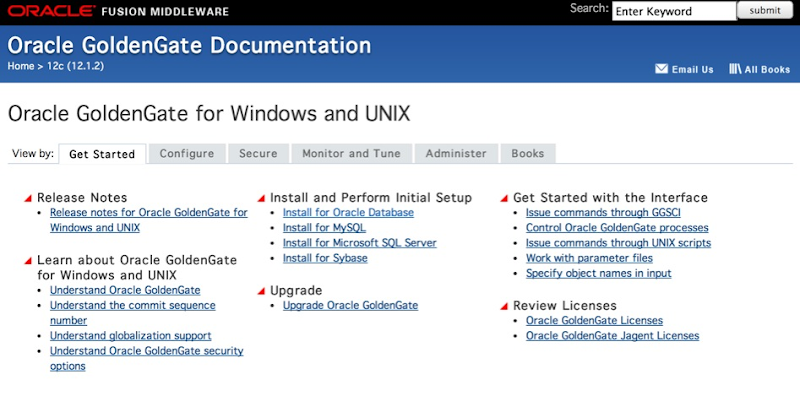
Task: Click red triangle beside Release Notes
Action: pyautogui.click(x=28, y=198)
